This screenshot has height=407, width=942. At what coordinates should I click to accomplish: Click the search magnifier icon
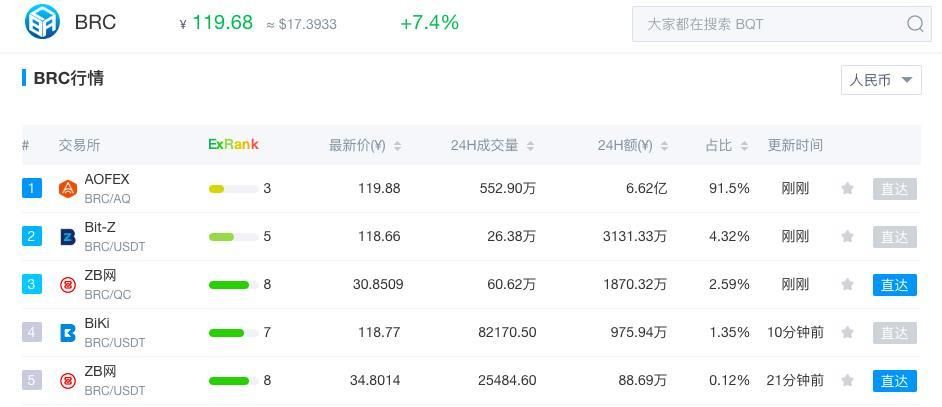[x=915, y=24]
